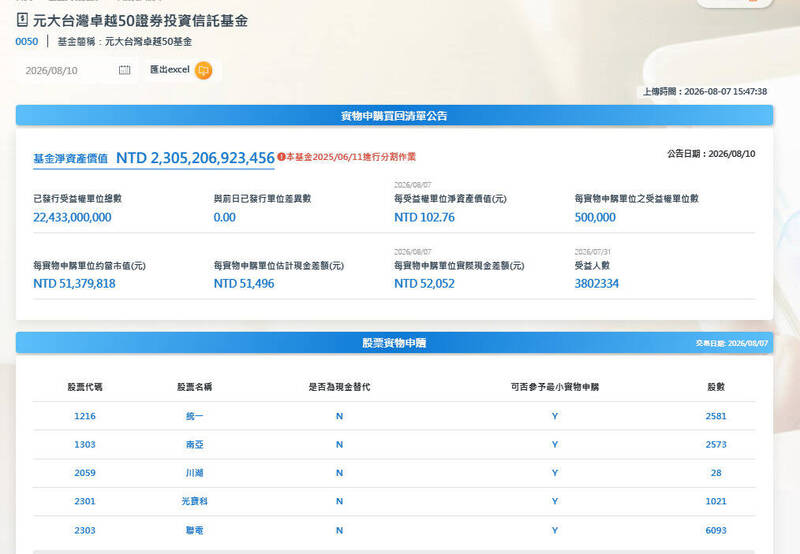Click the 股票代碼 column header
The image size is (800, 554).
coord(85,387)
